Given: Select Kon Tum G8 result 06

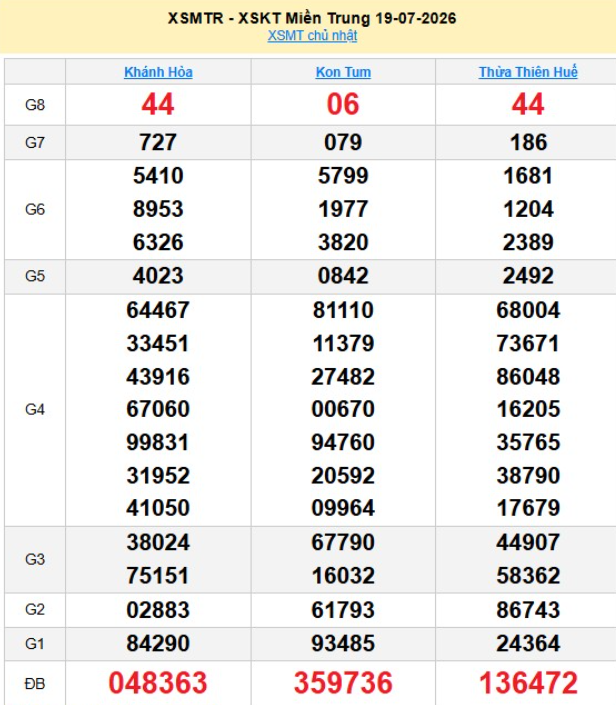Looking at the screenshot, I should pos(343,104).
